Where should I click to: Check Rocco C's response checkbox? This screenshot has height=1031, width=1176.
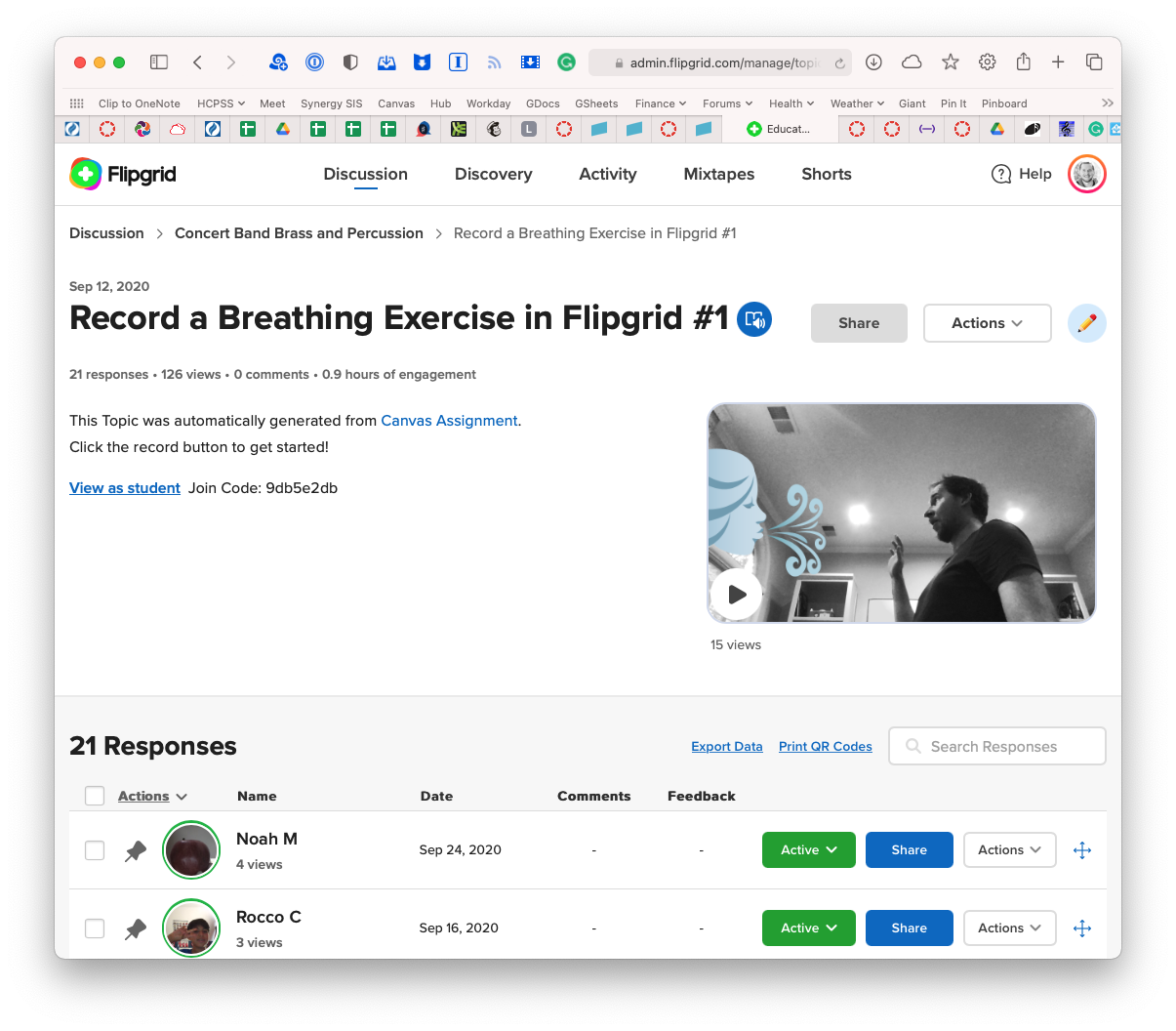[x=95, y=928]
